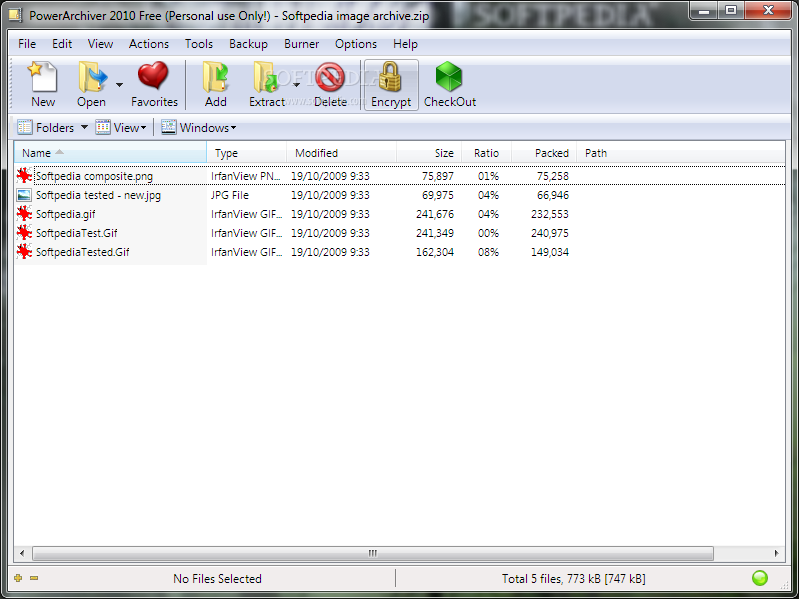
Task: Click the IrfanView icon of SoftpediaTested.Gif
Action: point(24,252)
